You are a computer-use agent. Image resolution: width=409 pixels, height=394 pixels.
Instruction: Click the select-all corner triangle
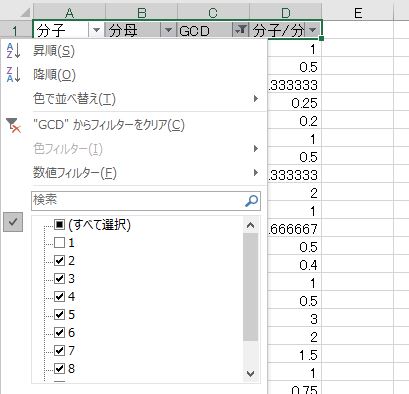(25, 13)
